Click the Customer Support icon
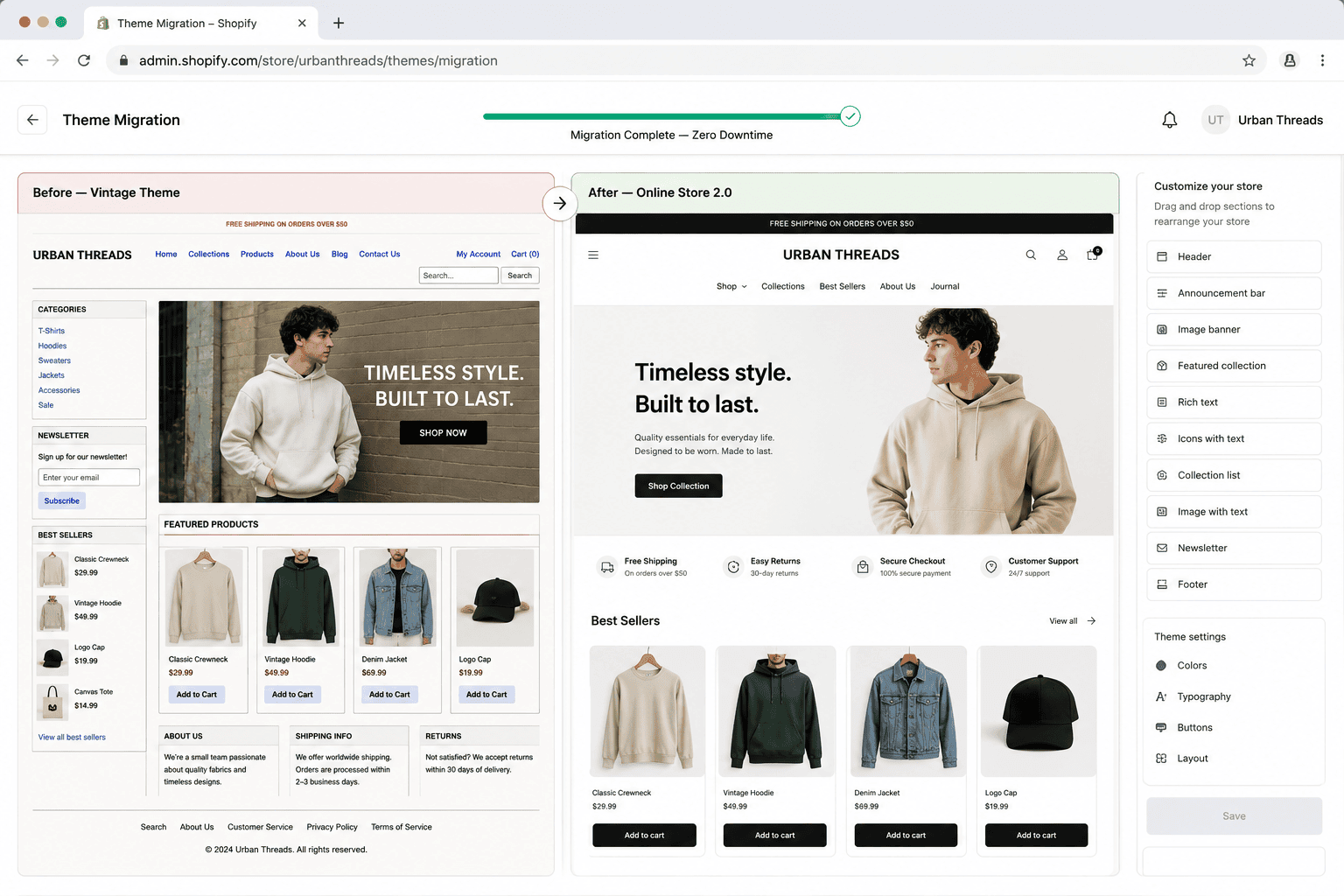Image resolution: width=1344 pixels, height=896 pixels. coord(991,567)
